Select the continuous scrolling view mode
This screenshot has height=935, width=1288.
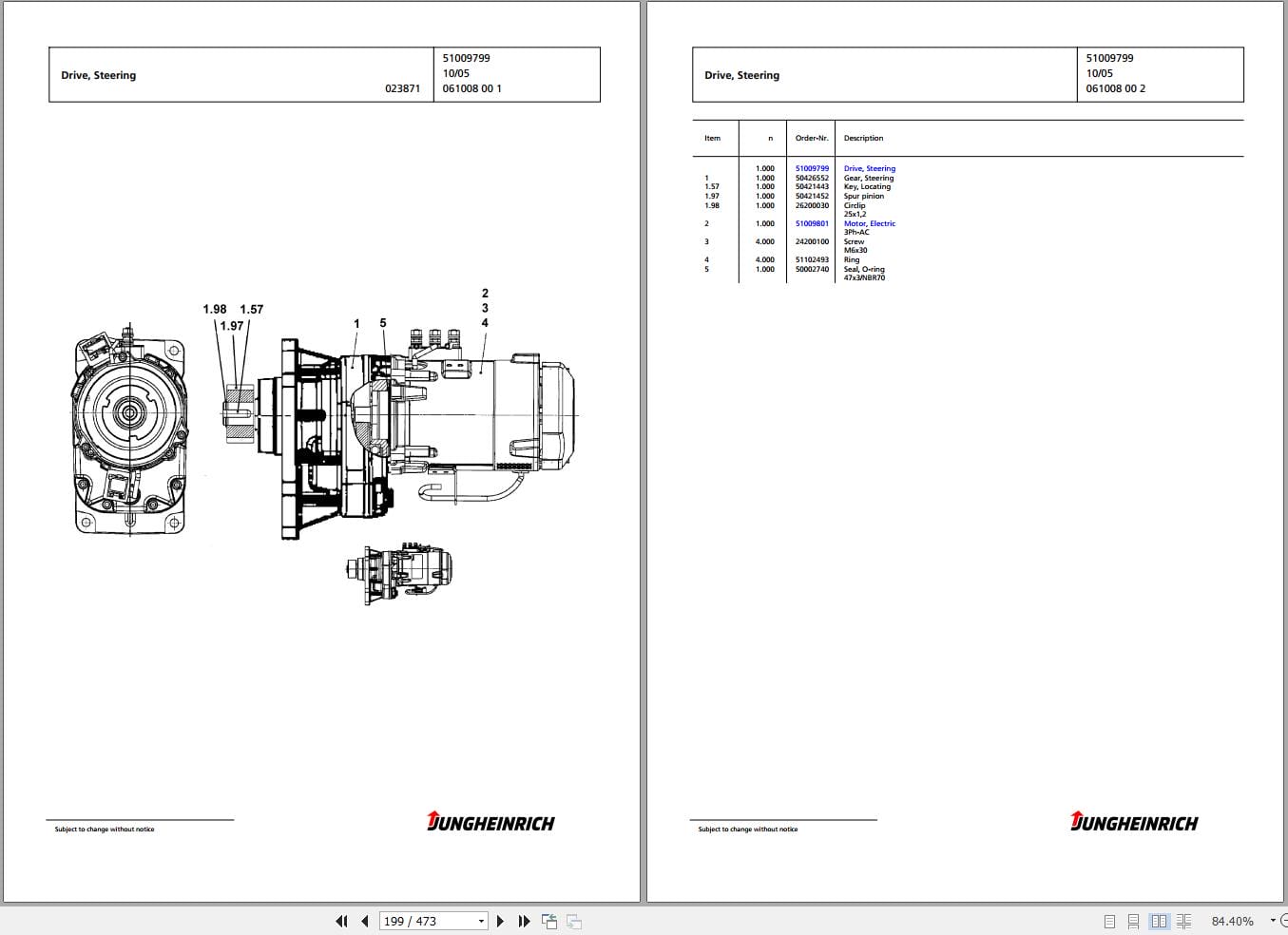coord(1133,921)
